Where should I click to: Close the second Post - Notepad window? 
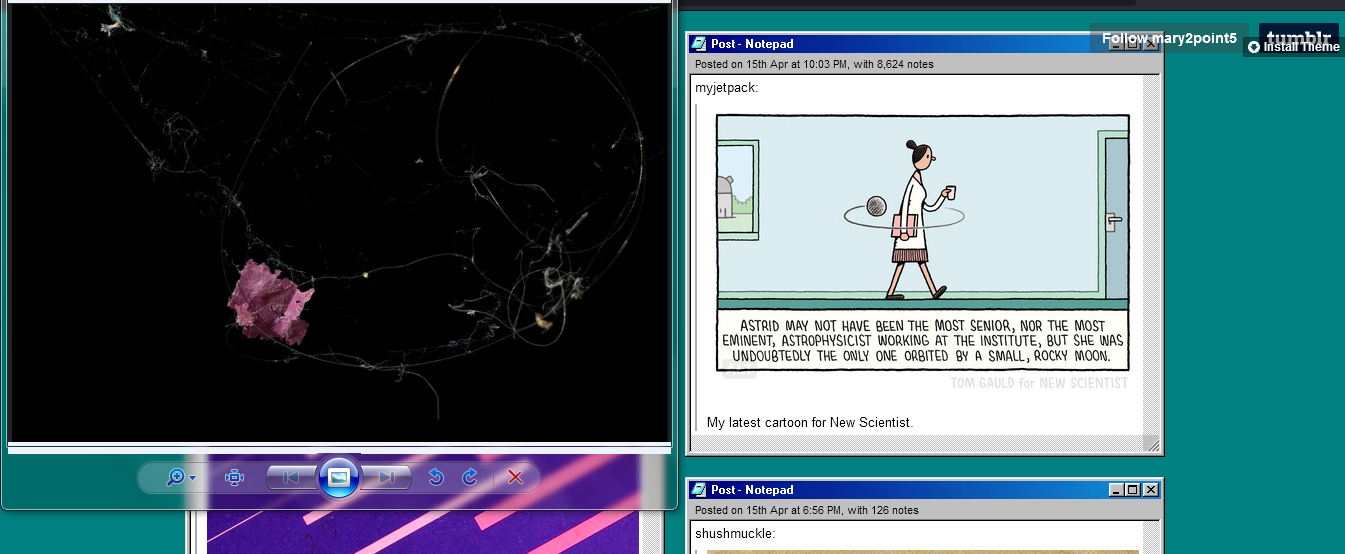click(1151, 490)
